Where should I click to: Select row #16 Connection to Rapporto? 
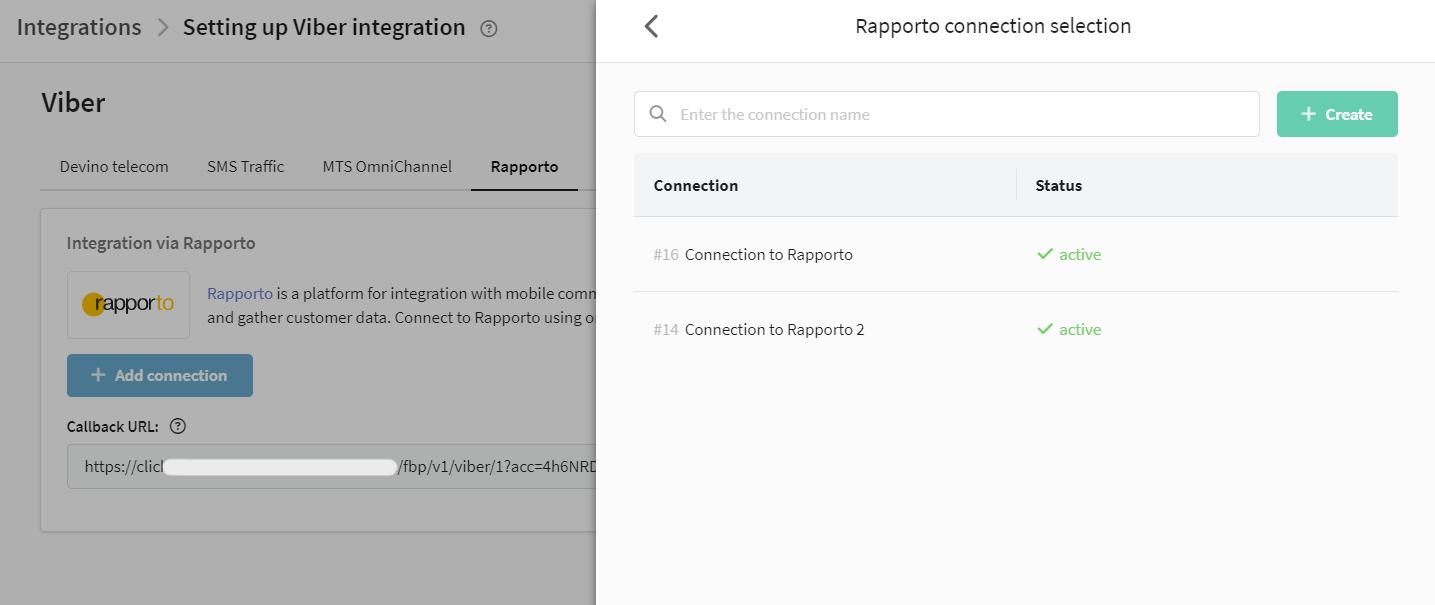coord(1016,254)
